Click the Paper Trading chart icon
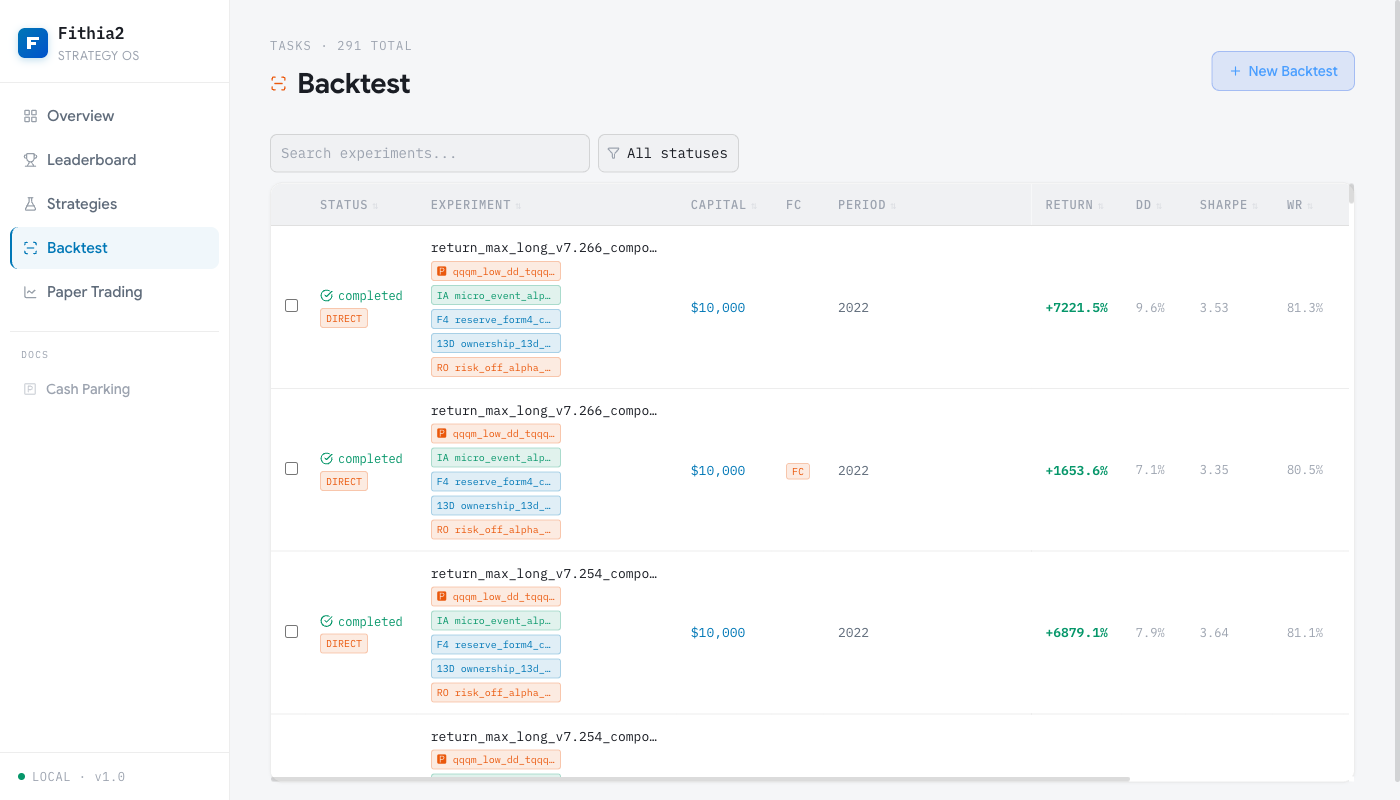Image resolution: width=1400 pixels, height=800 pixels. pos(30,292)
